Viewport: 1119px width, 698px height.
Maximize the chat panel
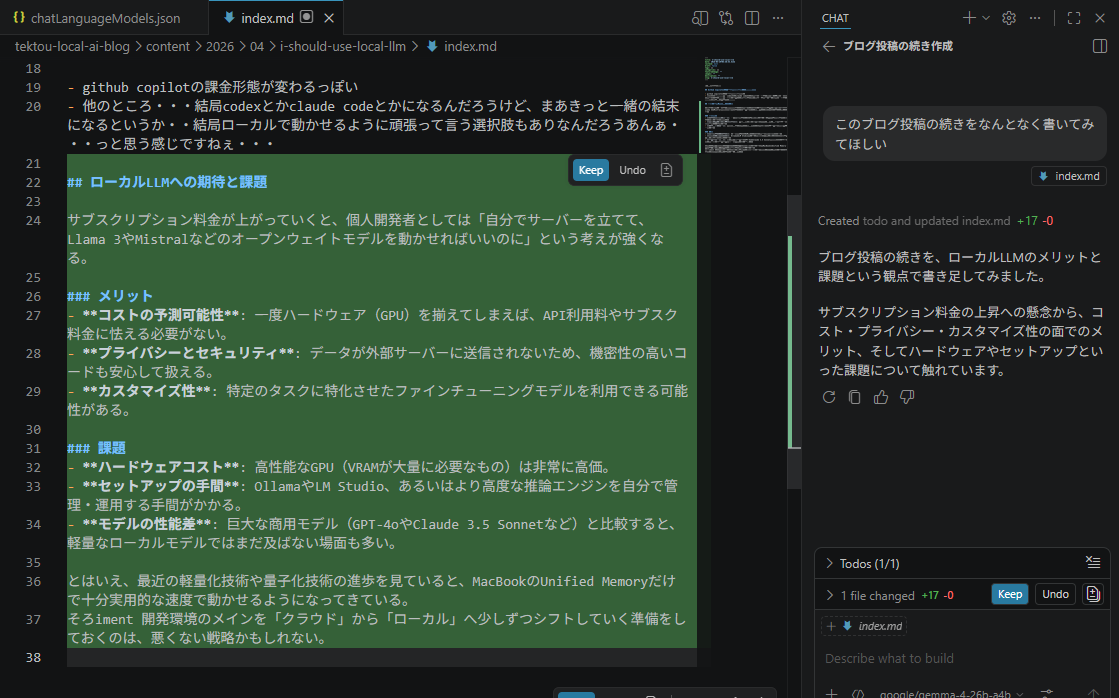(1073, 17)
